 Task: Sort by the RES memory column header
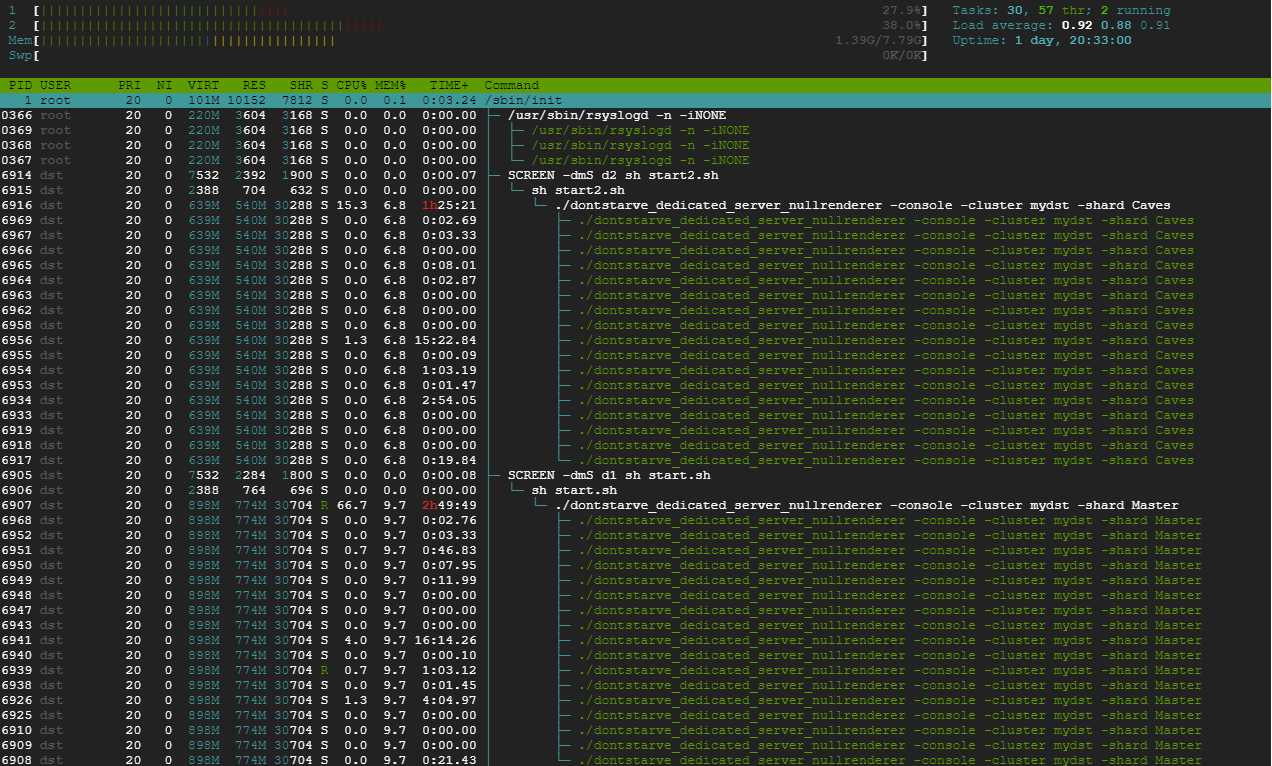[x=254, y=86]
